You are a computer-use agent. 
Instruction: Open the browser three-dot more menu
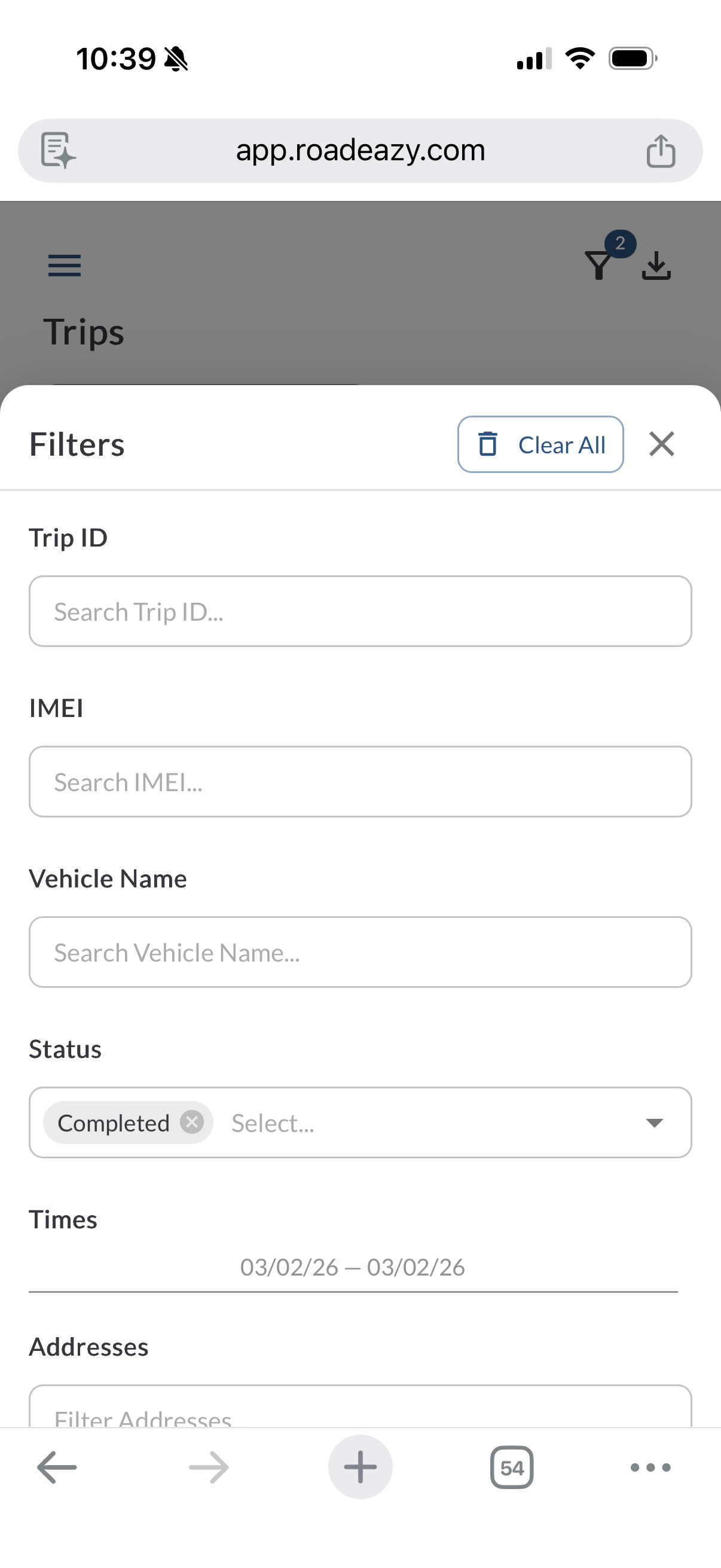(650, 1468)
